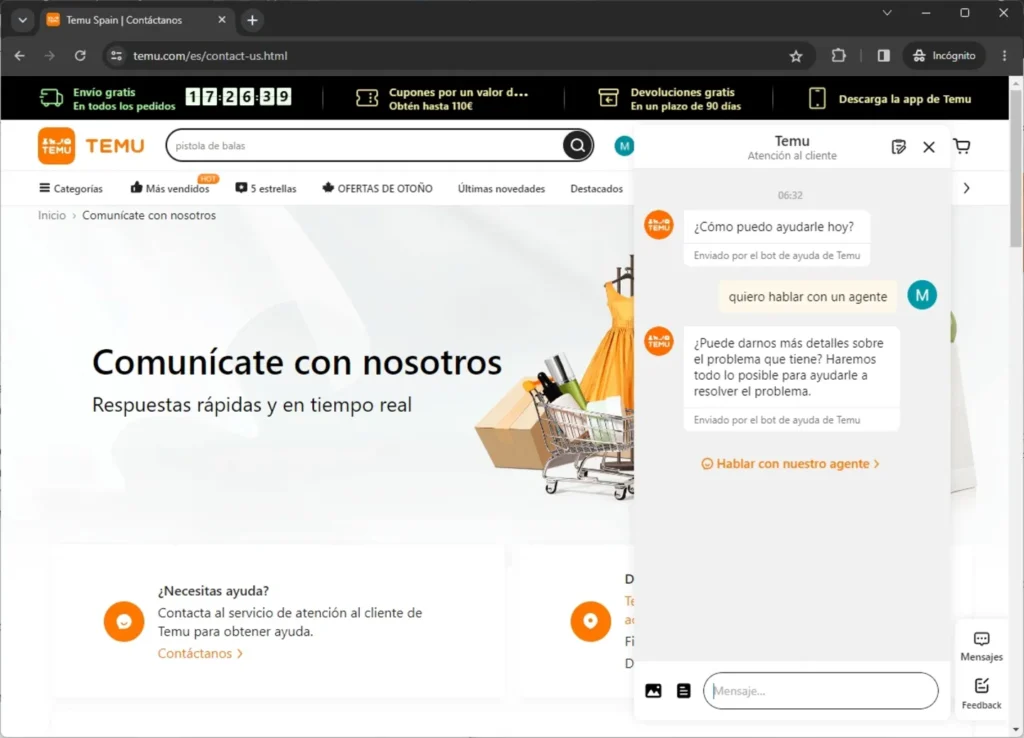Click the Temu logo
1024x738 pixels.
tap(90, 145)
